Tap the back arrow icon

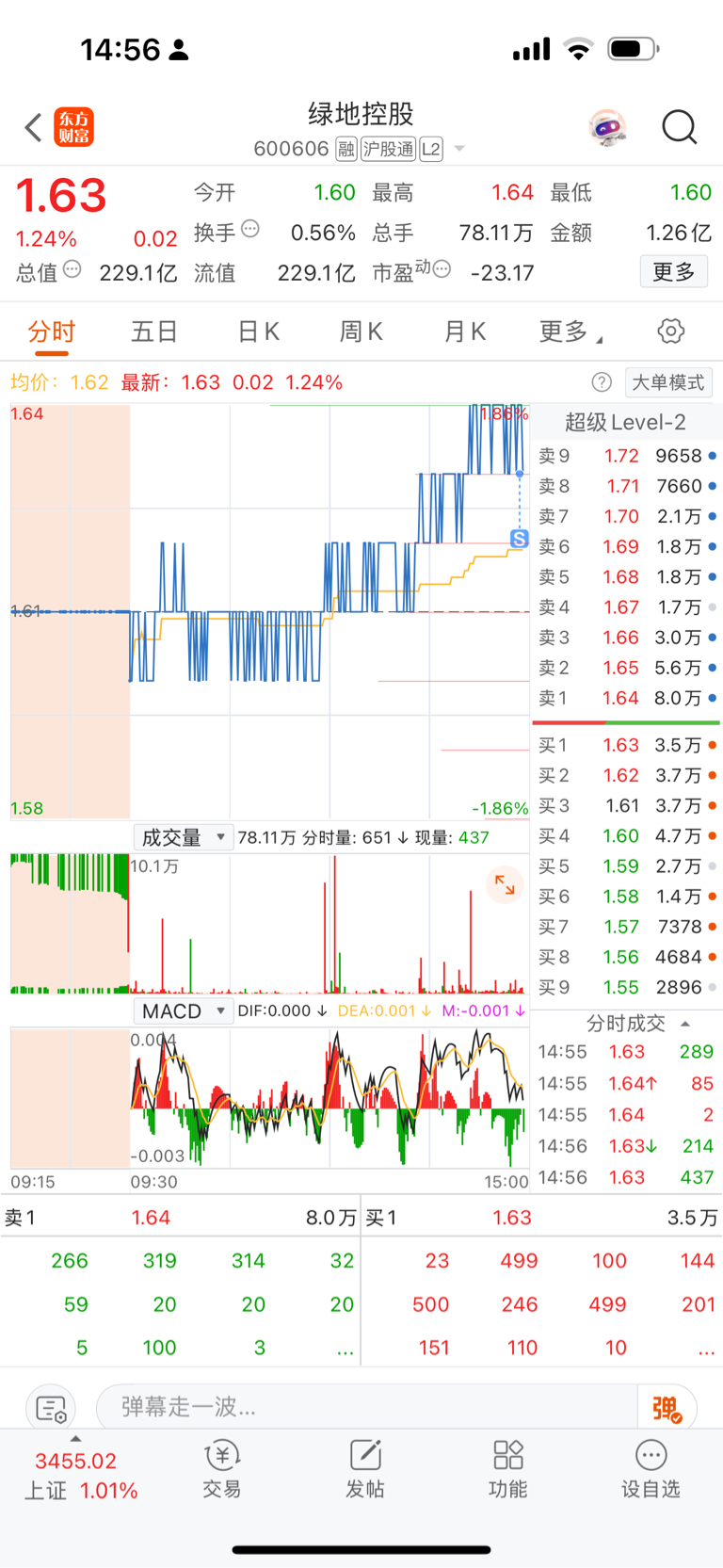pos(33,127)
